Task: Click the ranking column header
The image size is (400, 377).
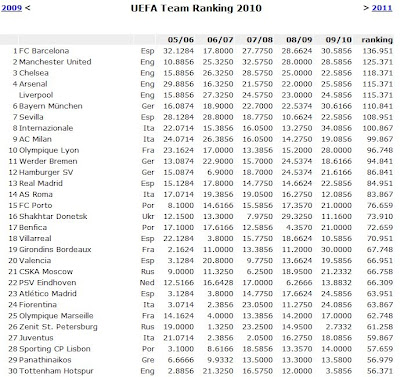Action: (377, 40)
